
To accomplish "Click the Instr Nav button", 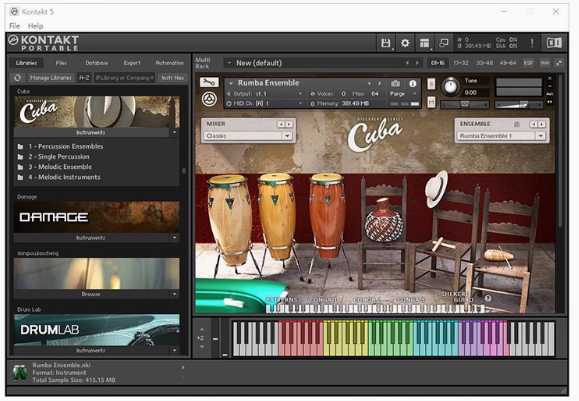I will [x=172, y=78].
